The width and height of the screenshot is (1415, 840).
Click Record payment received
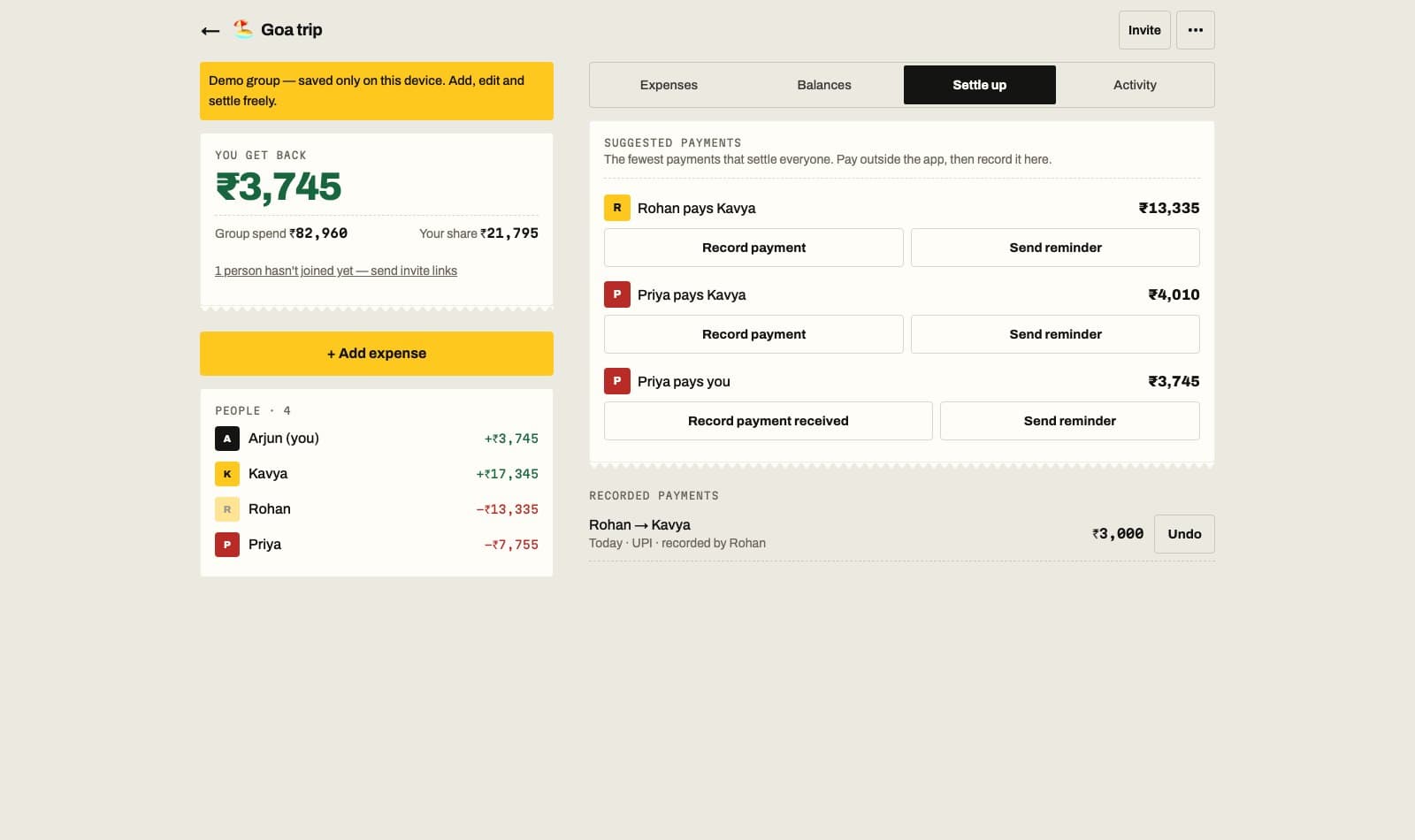click(769, 421)
